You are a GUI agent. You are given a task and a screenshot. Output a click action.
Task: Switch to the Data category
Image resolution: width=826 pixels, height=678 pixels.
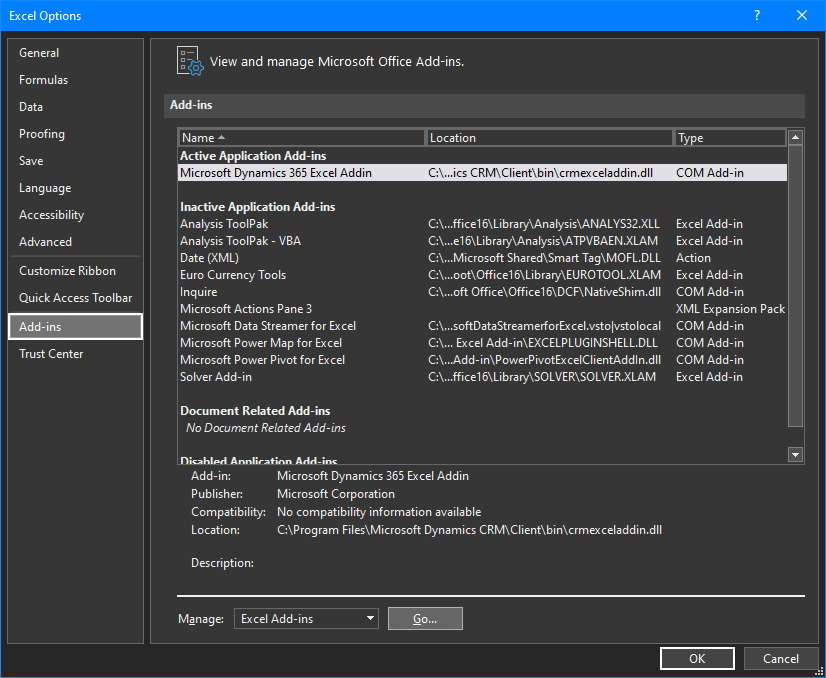pyautogui.click(x=75, y=107)
